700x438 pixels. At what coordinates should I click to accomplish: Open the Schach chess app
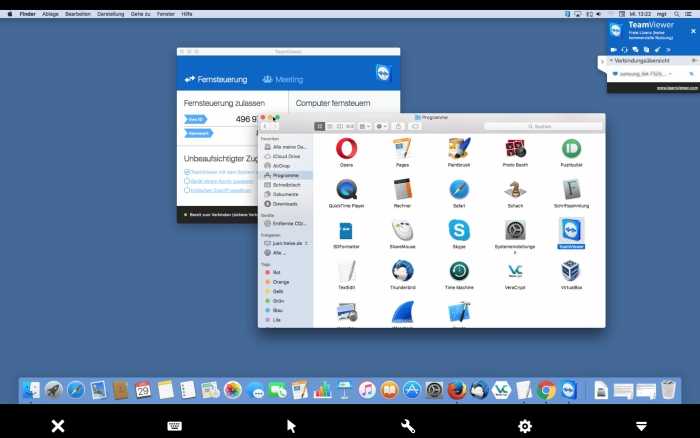point(515,190)
